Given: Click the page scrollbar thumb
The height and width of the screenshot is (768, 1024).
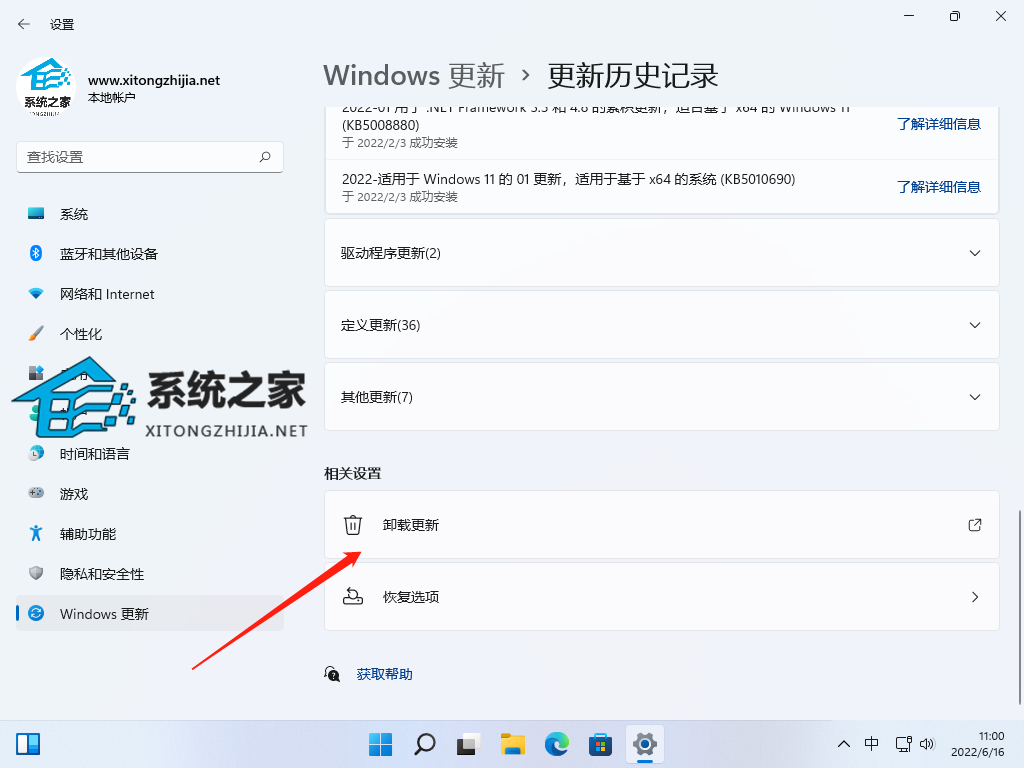Looking at the screenshot, I should (1019, 607).
